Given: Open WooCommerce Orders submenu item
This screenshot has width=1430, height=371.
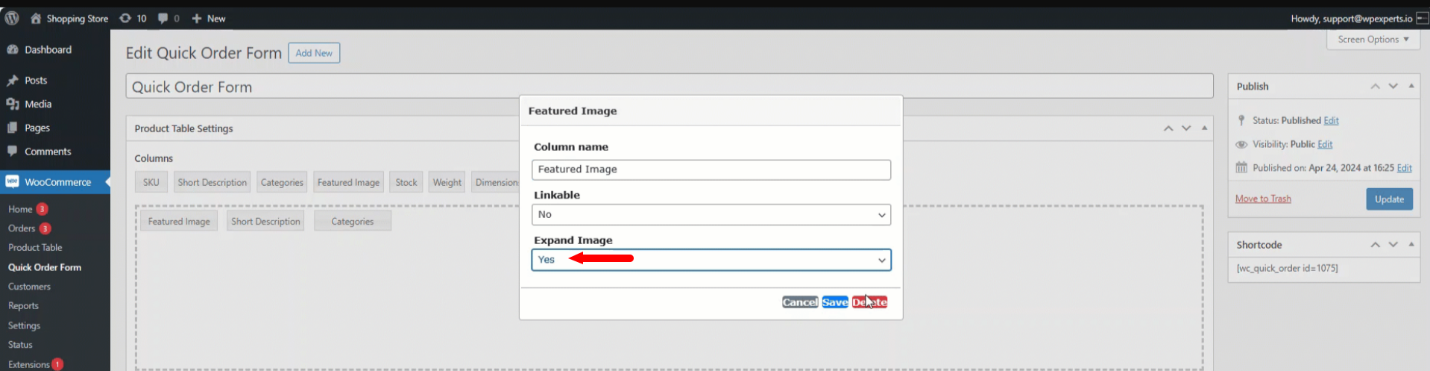Looking at the screenshot, I should [x=22, y=228].
